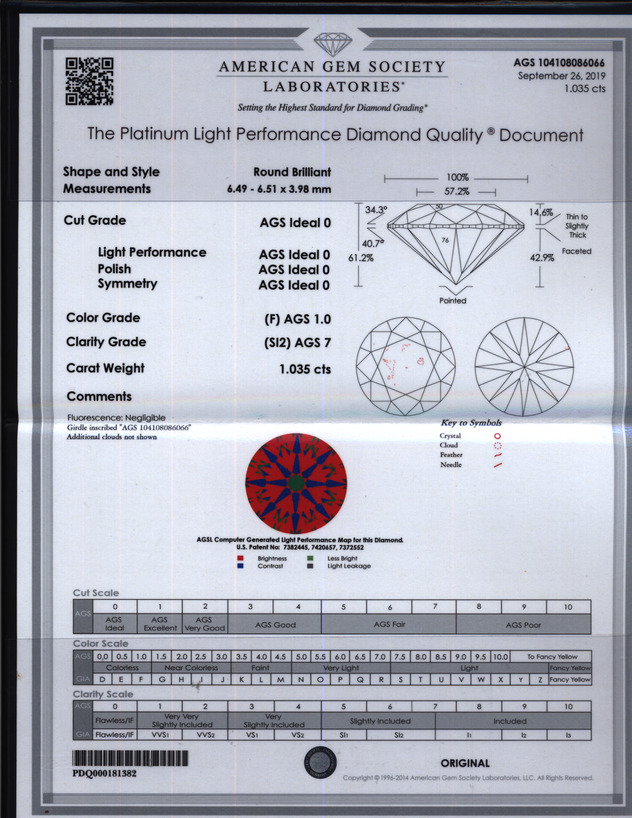Click the Cloud symbol in Key to Symbols
The height and width of the screenshot is (818, 632).
[x=497, y=446]
